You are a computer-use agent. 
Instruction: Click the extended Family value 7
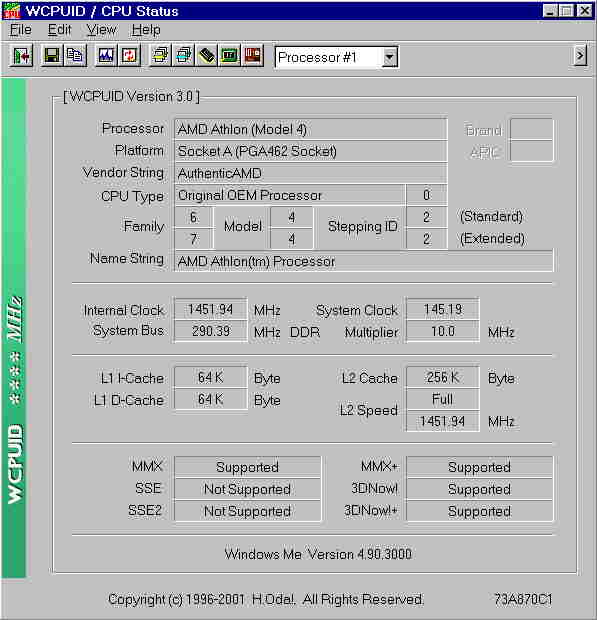click(x=193, y=239)
